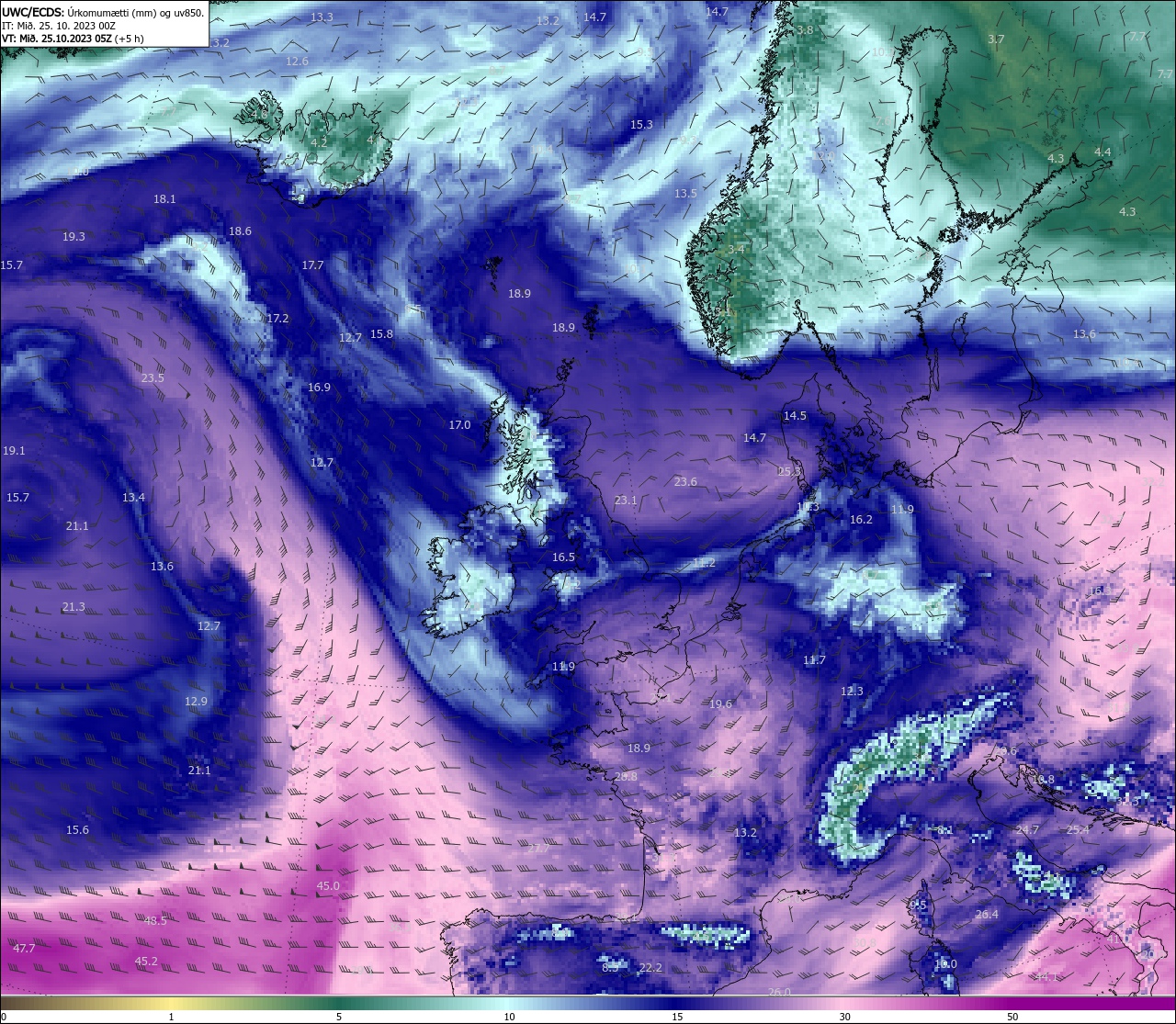Click the map value '45.2'
This screenshot has width=1176, height=1024.
[146, 962]
